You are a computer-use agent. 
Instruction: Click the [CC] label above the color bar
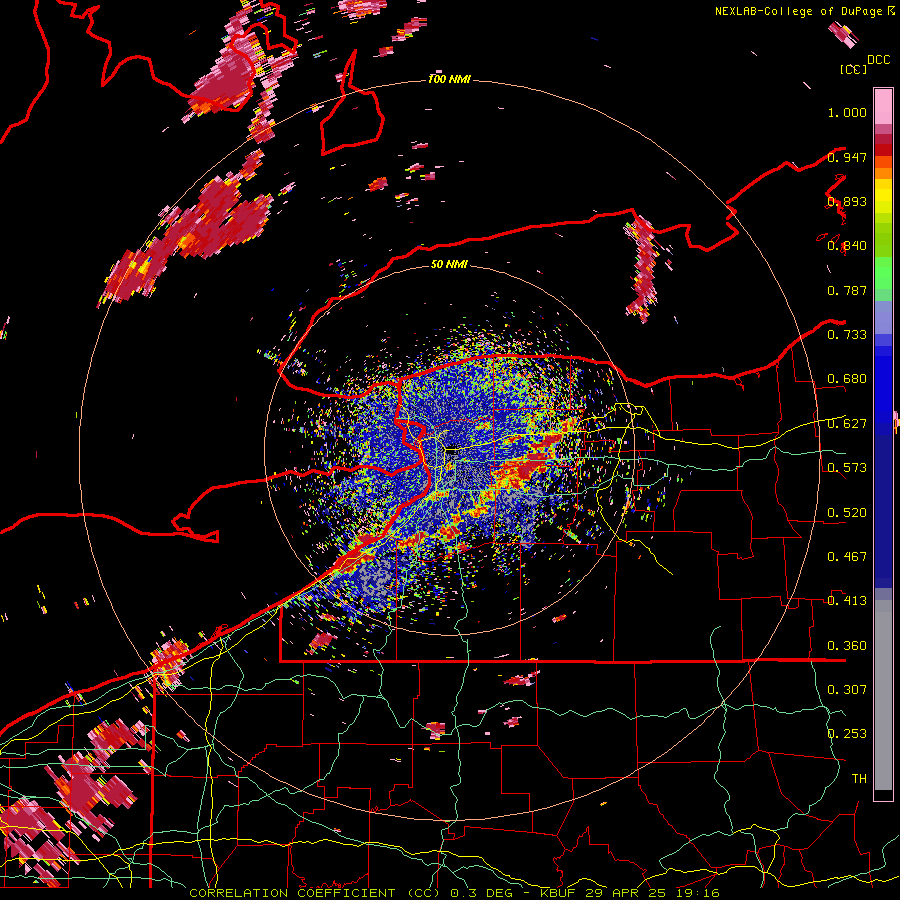tap(854, 69)
